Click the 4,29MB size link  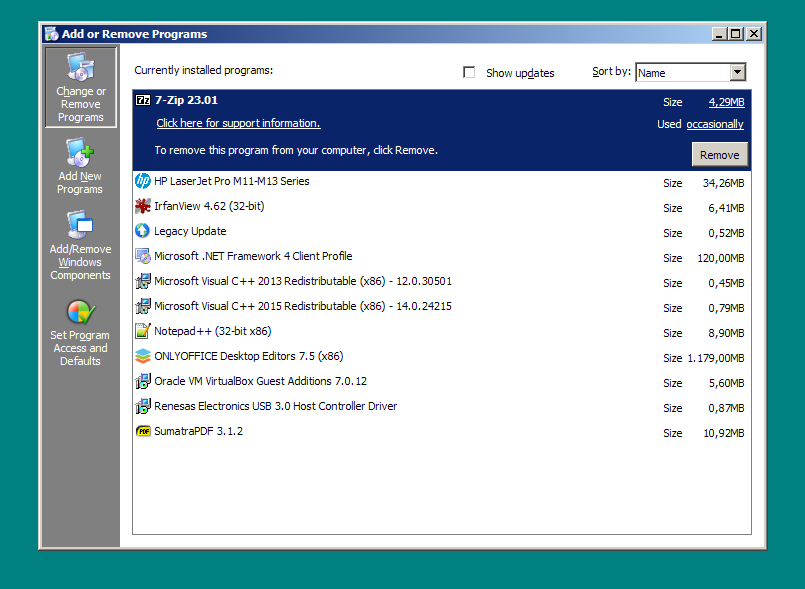click(x=726, y=103)
